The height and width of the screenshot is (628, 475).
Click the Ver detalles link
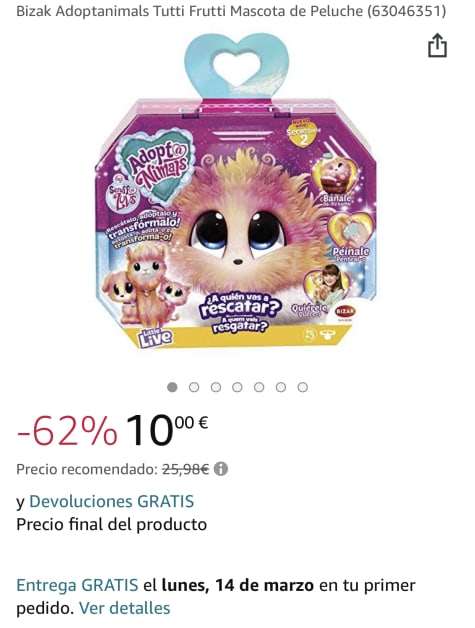(125, 608)
